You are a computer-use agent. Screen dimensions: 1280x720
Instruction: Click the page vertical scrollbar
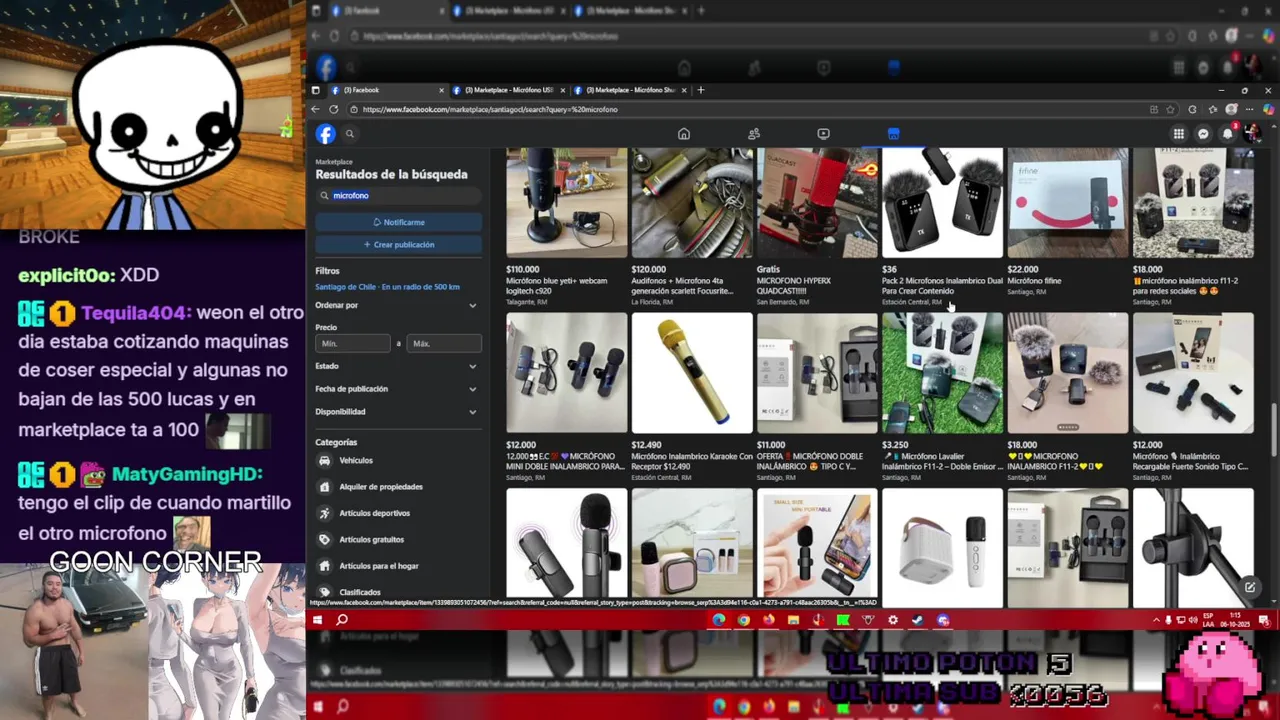(1273, 430)
